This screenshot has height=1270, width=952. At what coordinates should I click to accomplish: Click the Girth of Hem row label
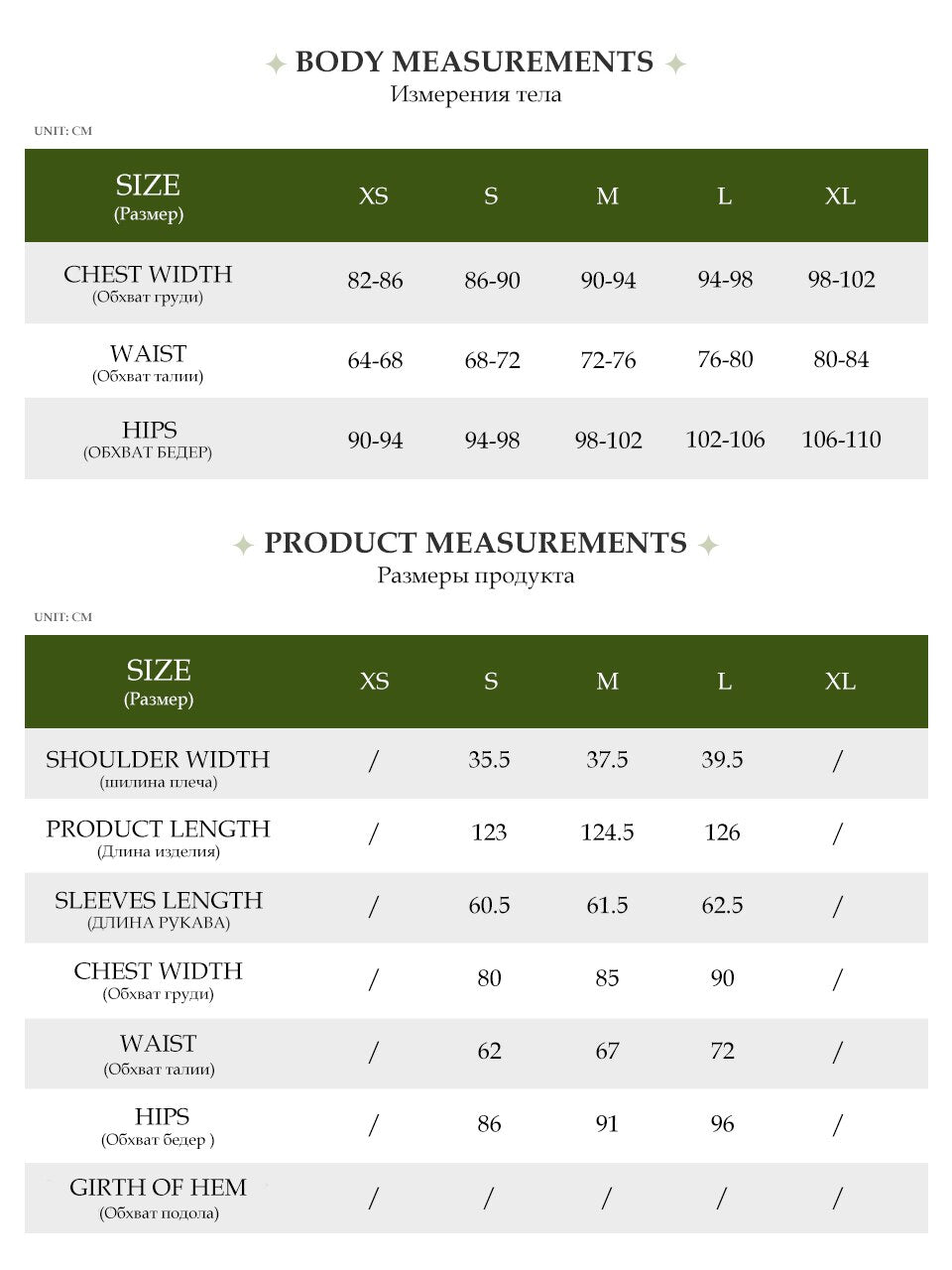point(159,1199)
